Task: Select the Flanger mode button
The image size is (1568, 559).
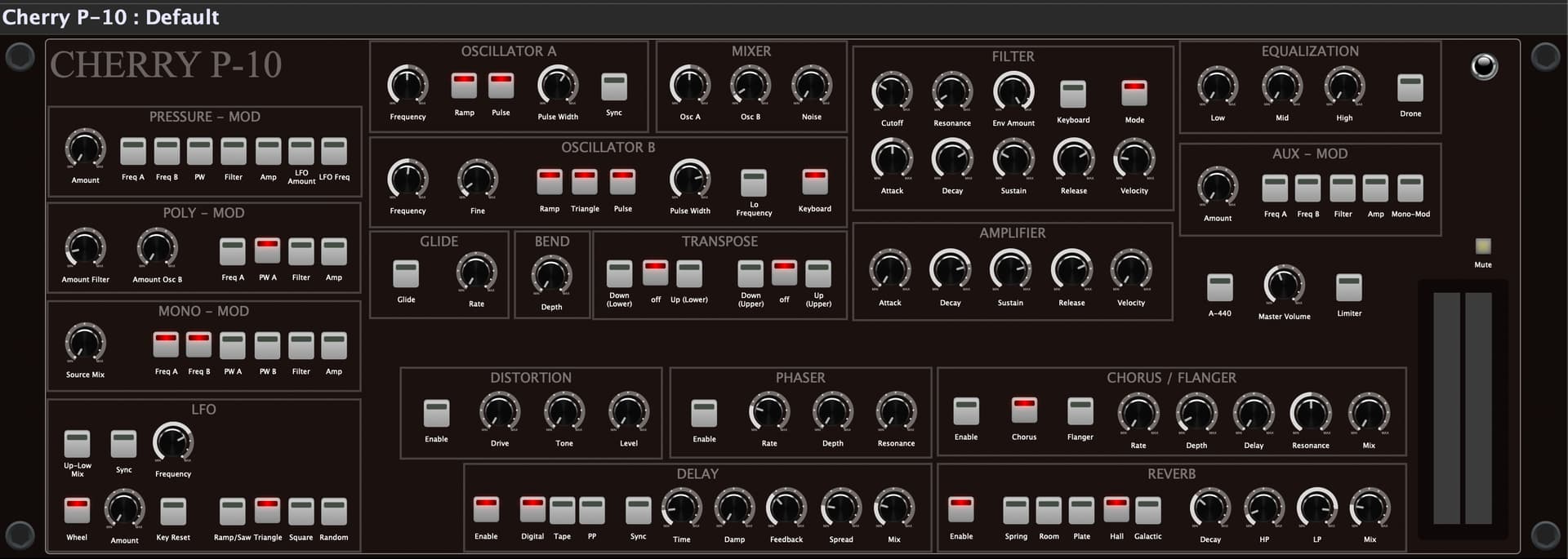Action: pyautogui.click(x=1080, y=411)
